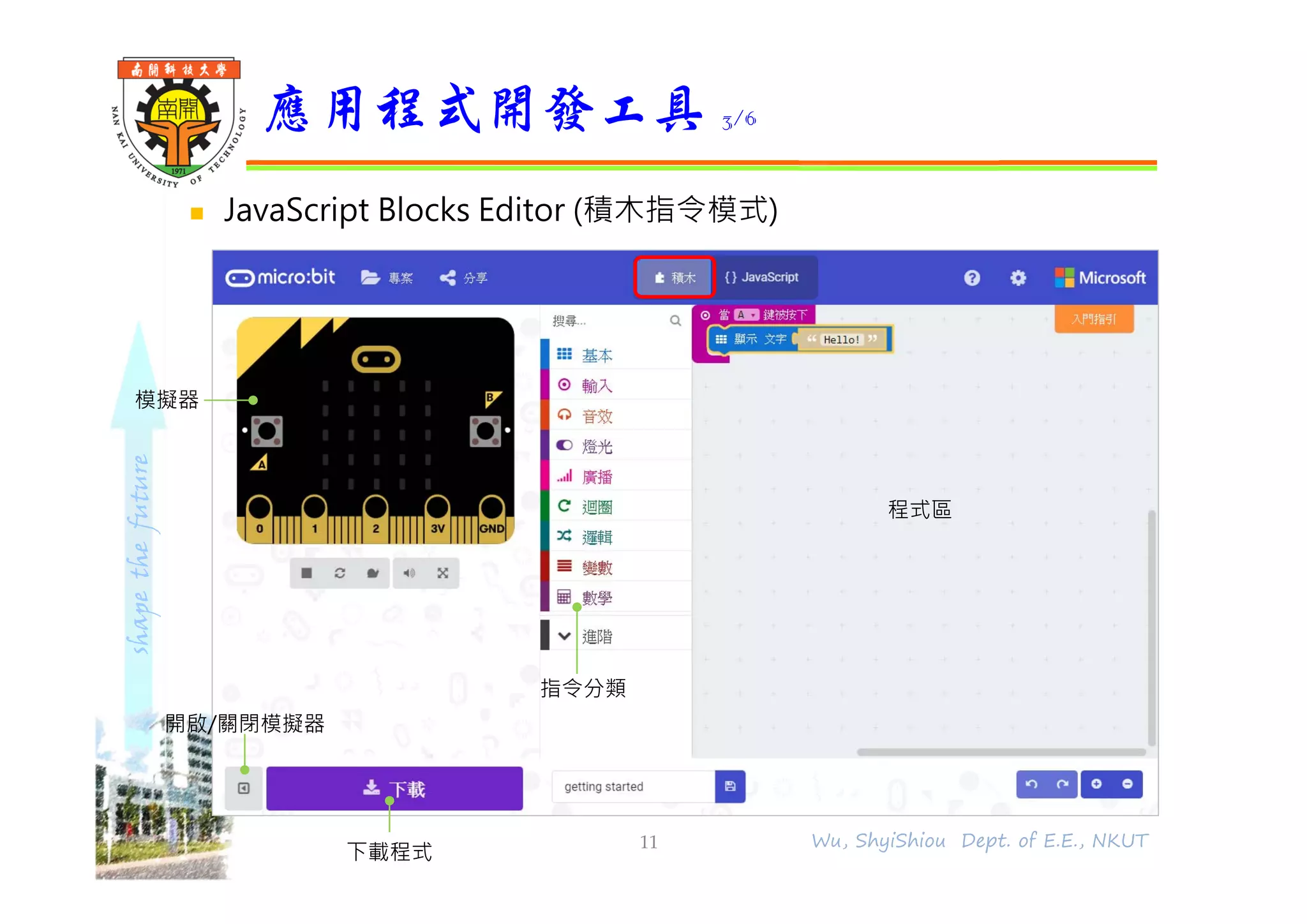The height and width of the screenshot is (924, 1307).
Task: Mute simulator audio speaker icon
Action: click(x=409, y=573)
